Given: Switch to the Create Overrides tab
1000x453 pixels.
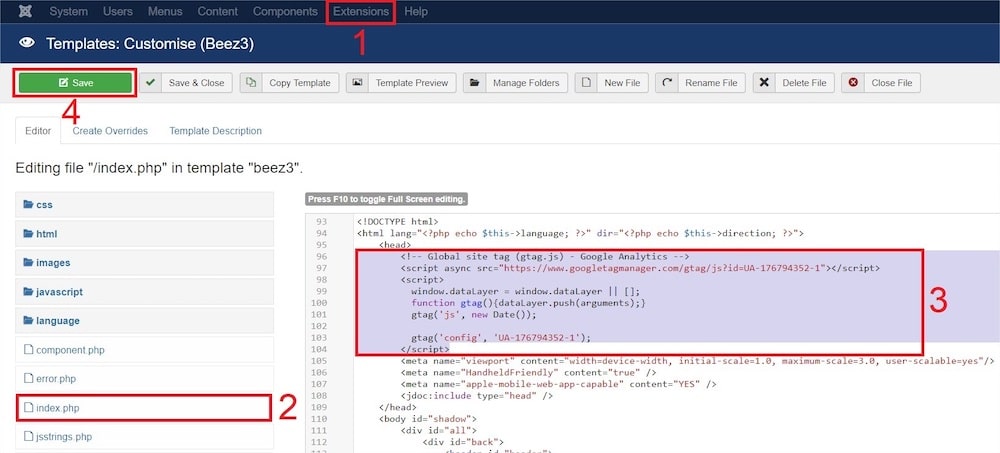Looking at the screenshot, I should coord(110,131).
